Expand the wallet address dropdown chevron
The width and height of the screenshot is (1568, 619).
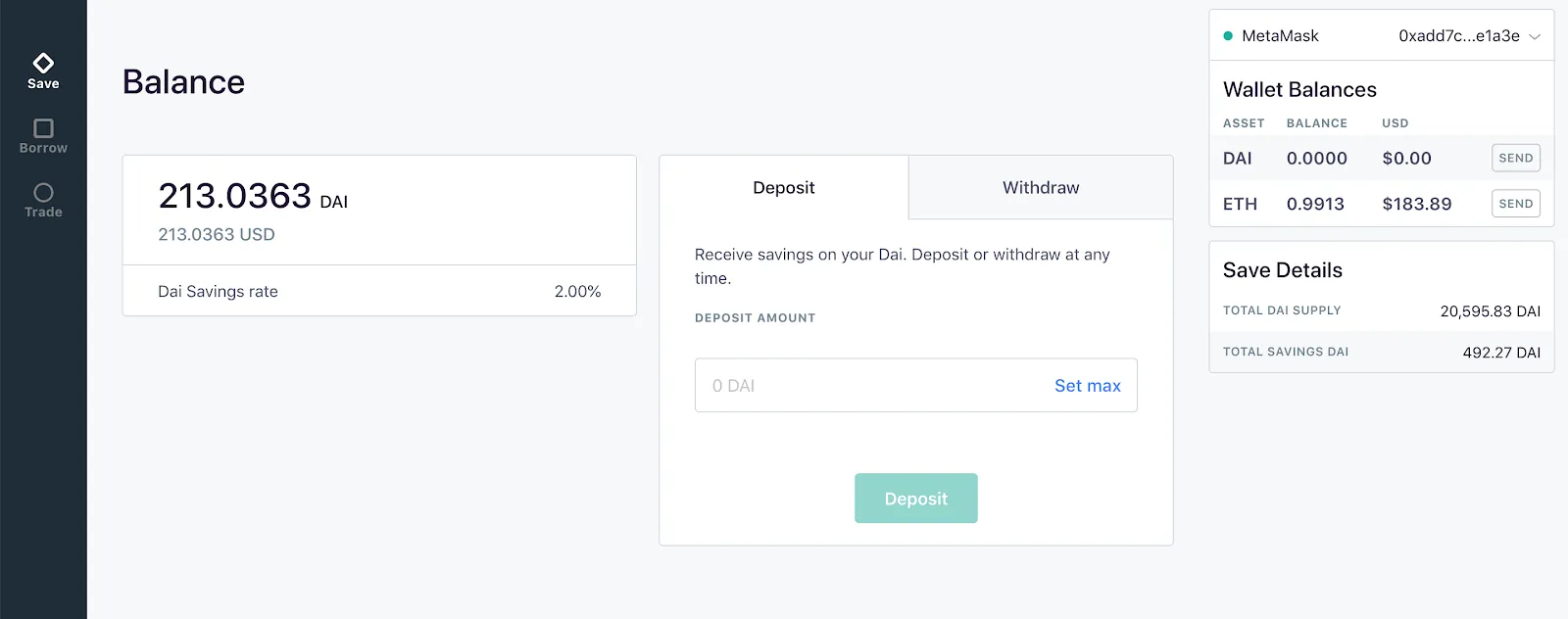1536,35
